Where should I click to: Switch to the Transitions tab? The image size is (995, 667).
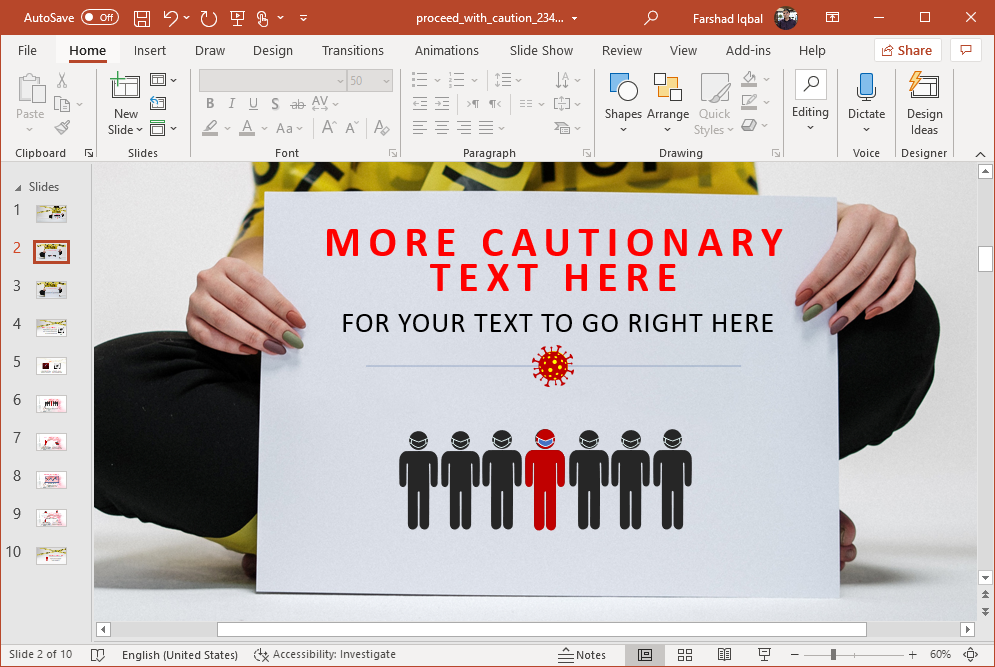tap(352, 50)
